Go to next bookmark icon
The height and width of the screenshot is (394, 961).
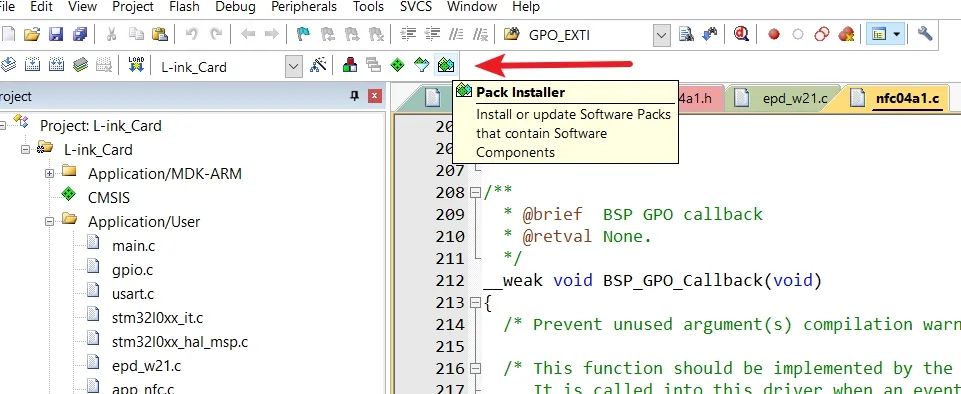point(352,34)
